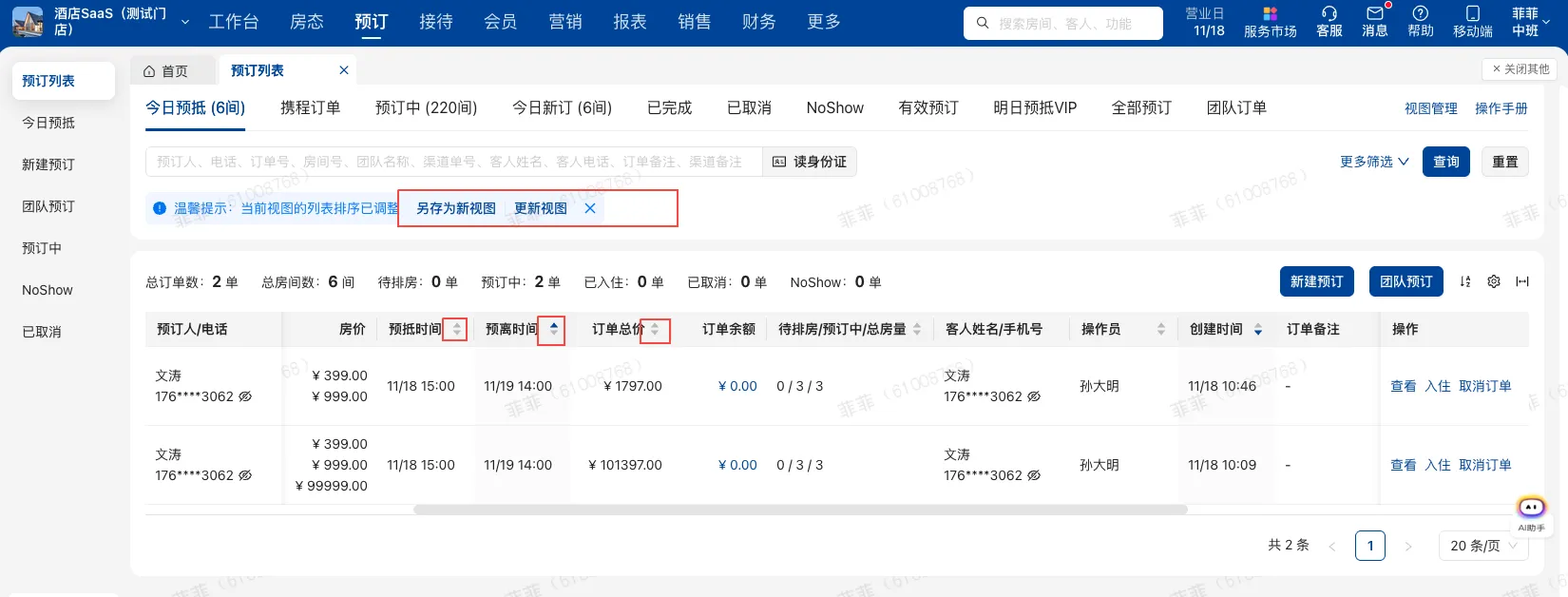
Task: Open the 20 条/页 page size dropdown
Action: tap(1483, 546)
